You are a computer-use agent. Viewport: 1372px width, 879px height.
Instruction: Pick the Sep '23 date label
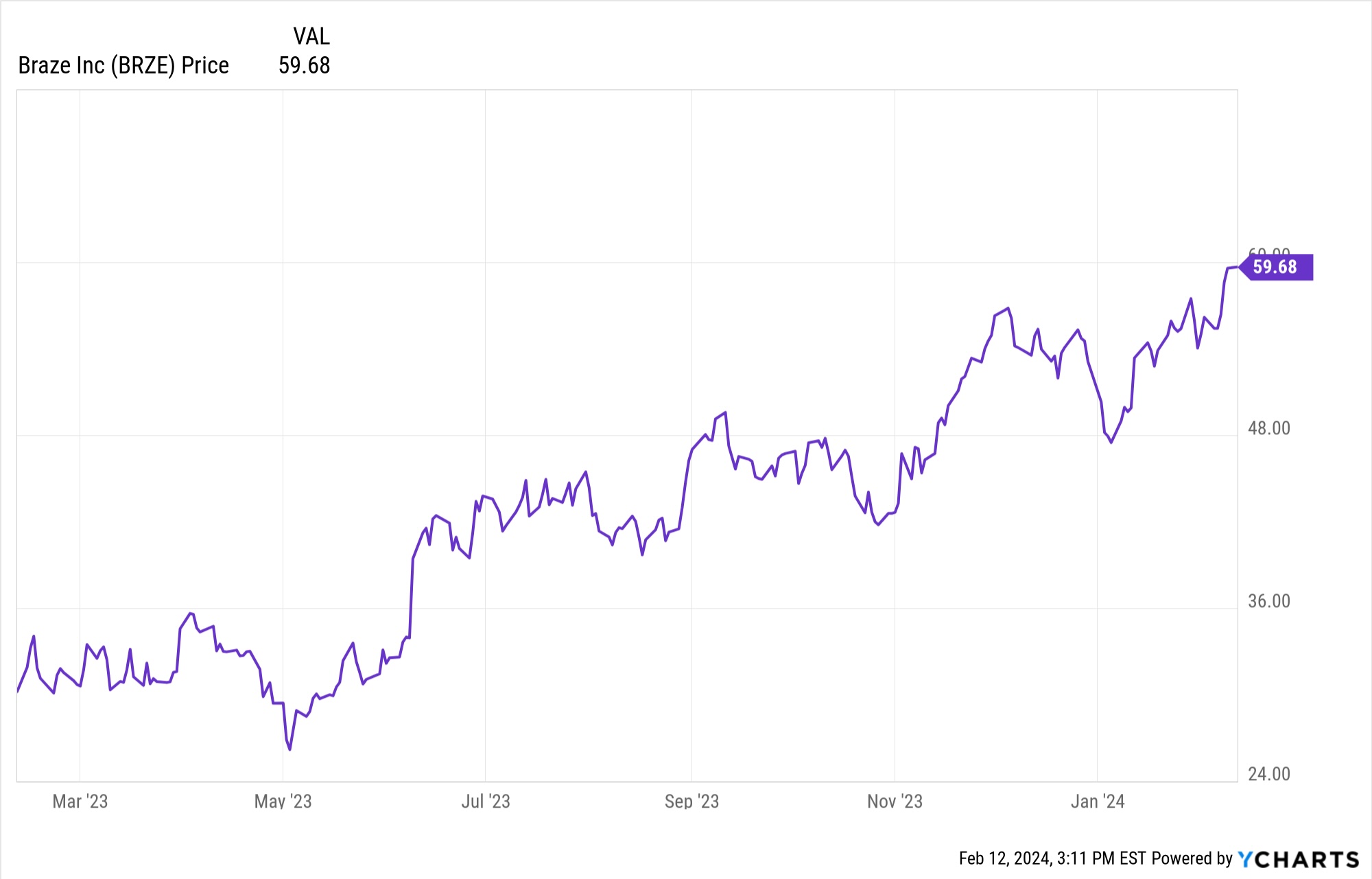coord(691,801)
